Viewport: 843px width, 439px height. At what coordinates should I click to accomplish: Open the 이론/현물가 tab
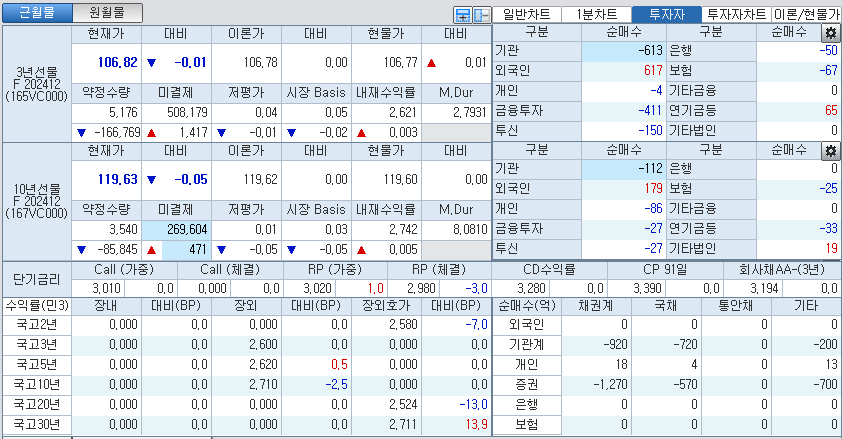coord(806,15)
